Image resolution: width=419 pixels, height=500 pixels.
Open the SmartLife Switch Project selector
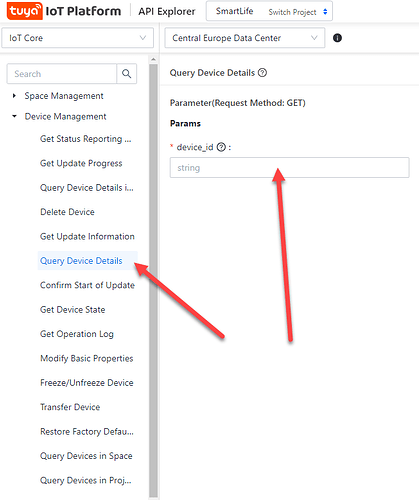click(269, 11)
